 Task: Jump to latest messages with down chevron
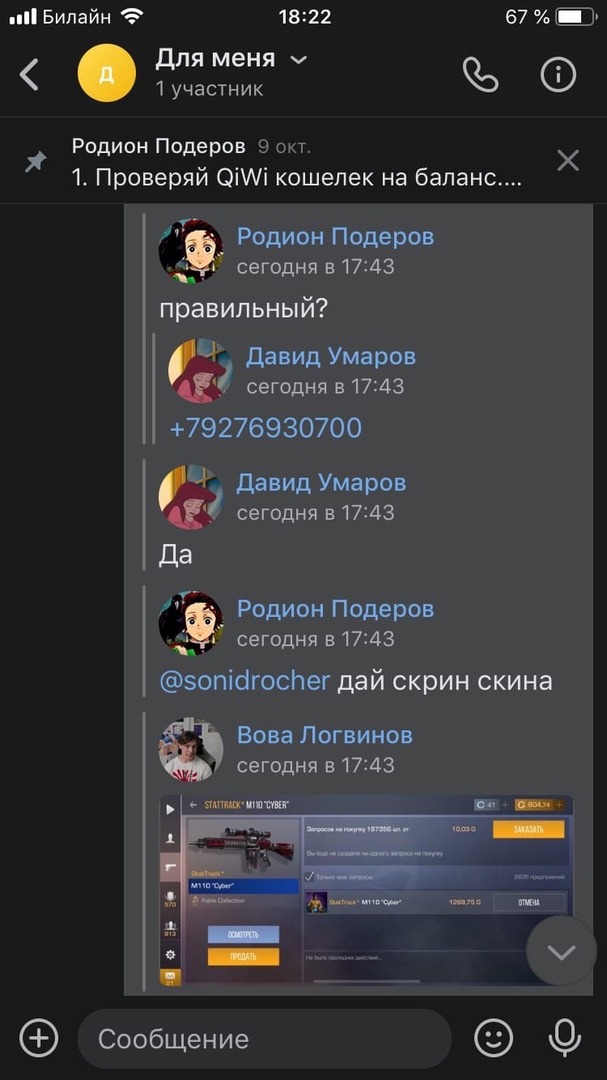tap(562, 951)
